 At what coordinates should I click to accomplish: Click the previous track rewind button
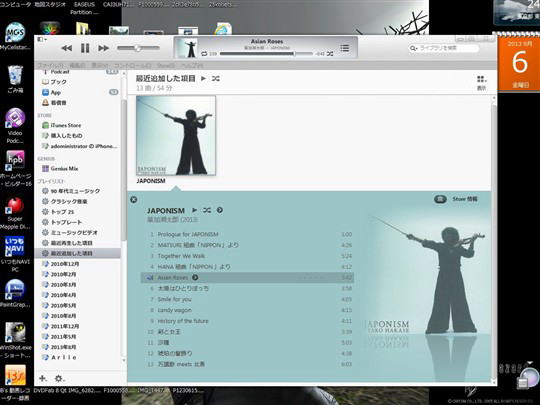click(x=66, y=48)
